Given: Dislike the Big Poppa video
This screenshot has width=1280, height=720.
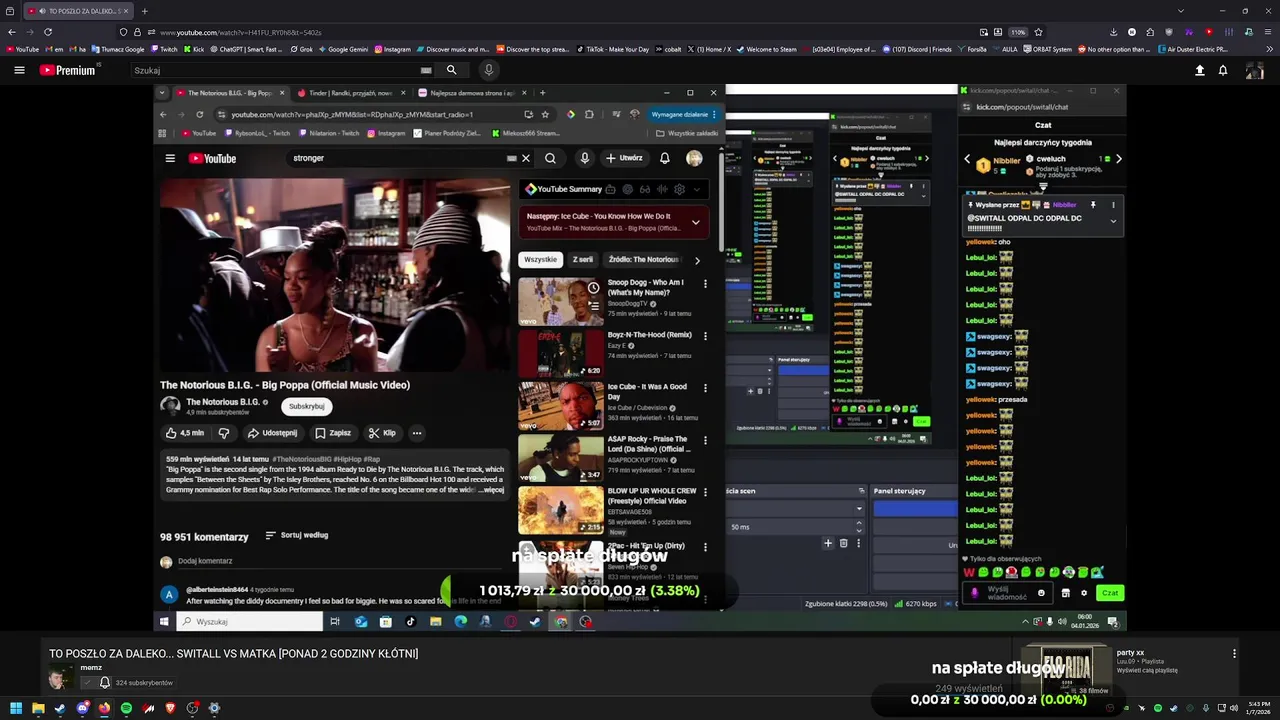Looking at the screenshot, I should pos(224,433).
